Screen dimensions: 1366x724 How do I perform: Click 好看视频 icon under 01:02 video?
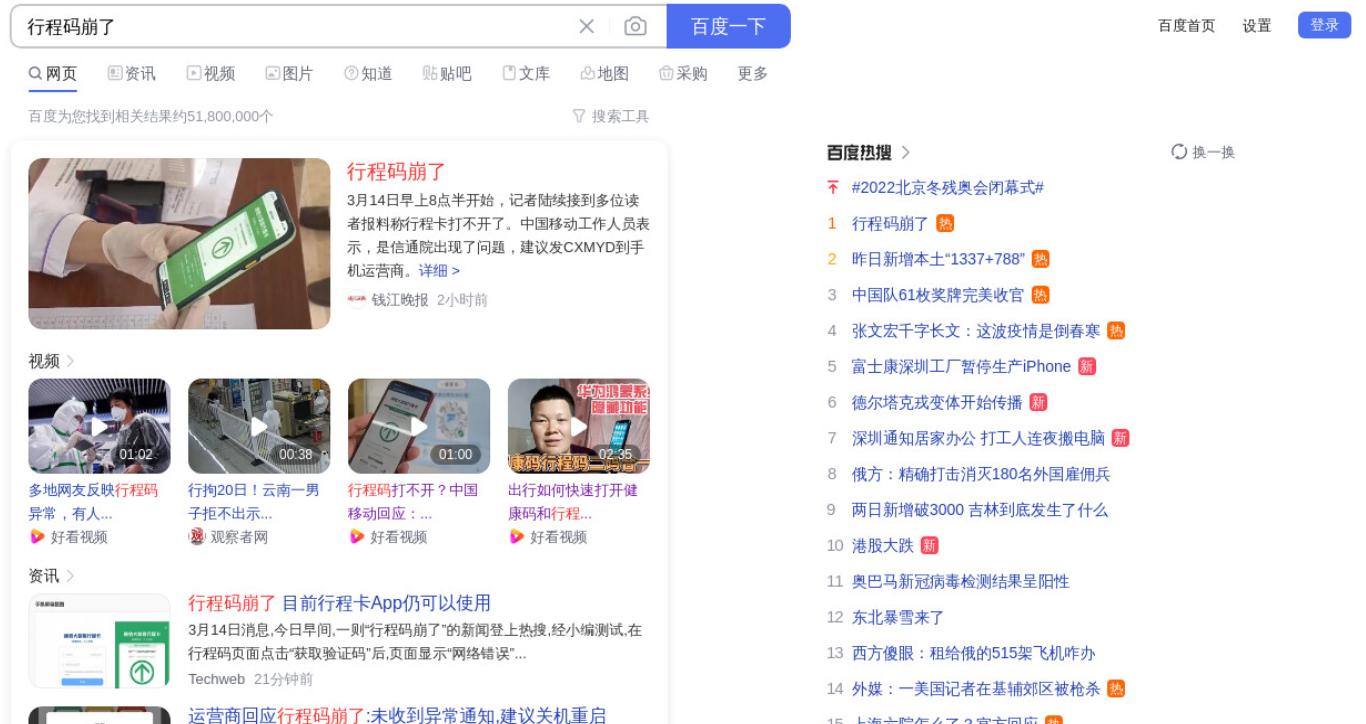[37, 537]
